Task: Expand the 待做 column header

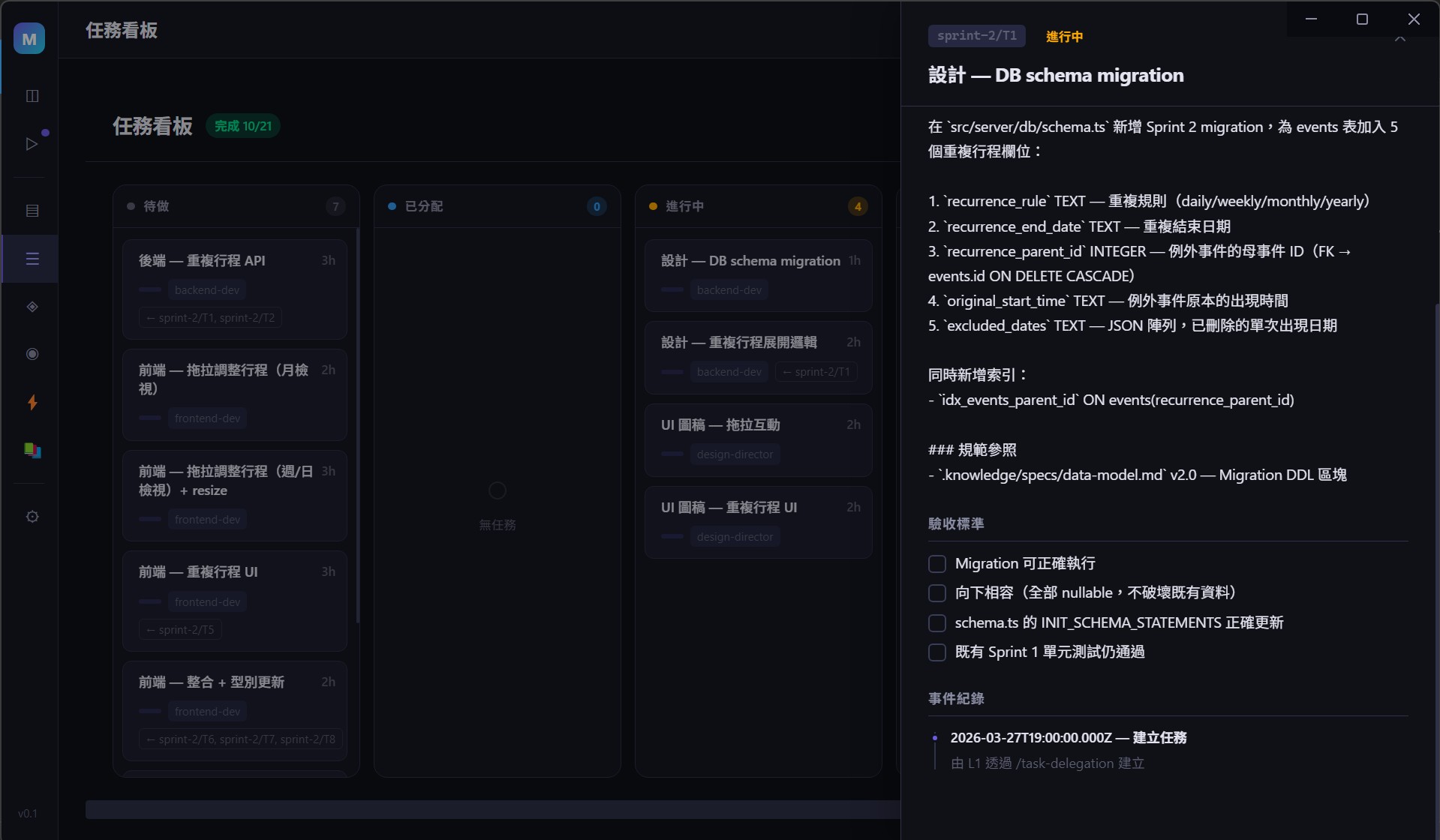Action: 157,205
